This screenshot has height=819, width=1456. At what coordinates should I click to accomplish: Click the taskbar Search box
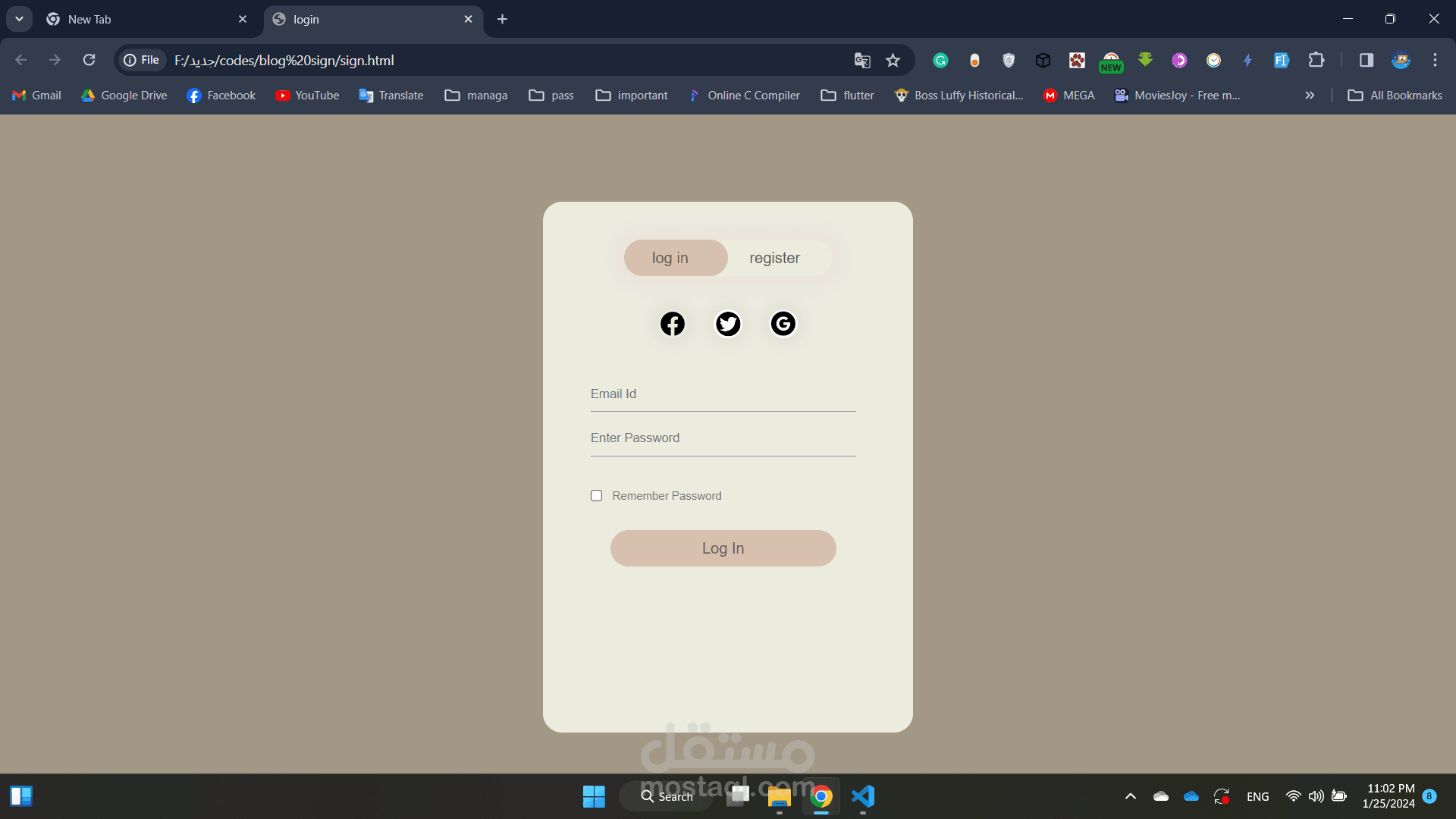pos(667,796)
